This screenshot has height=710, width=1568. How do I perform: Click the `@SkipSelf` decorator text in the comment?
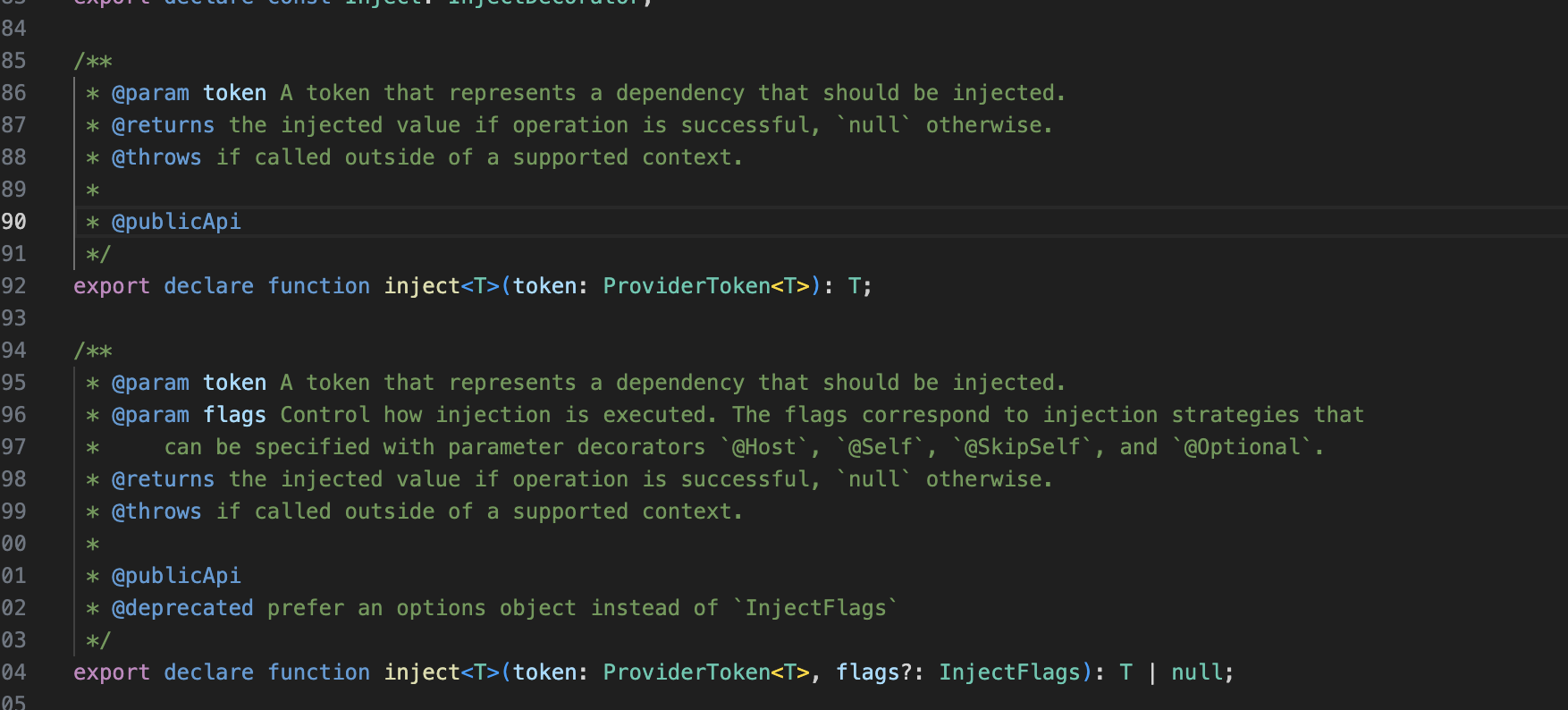1022,447
